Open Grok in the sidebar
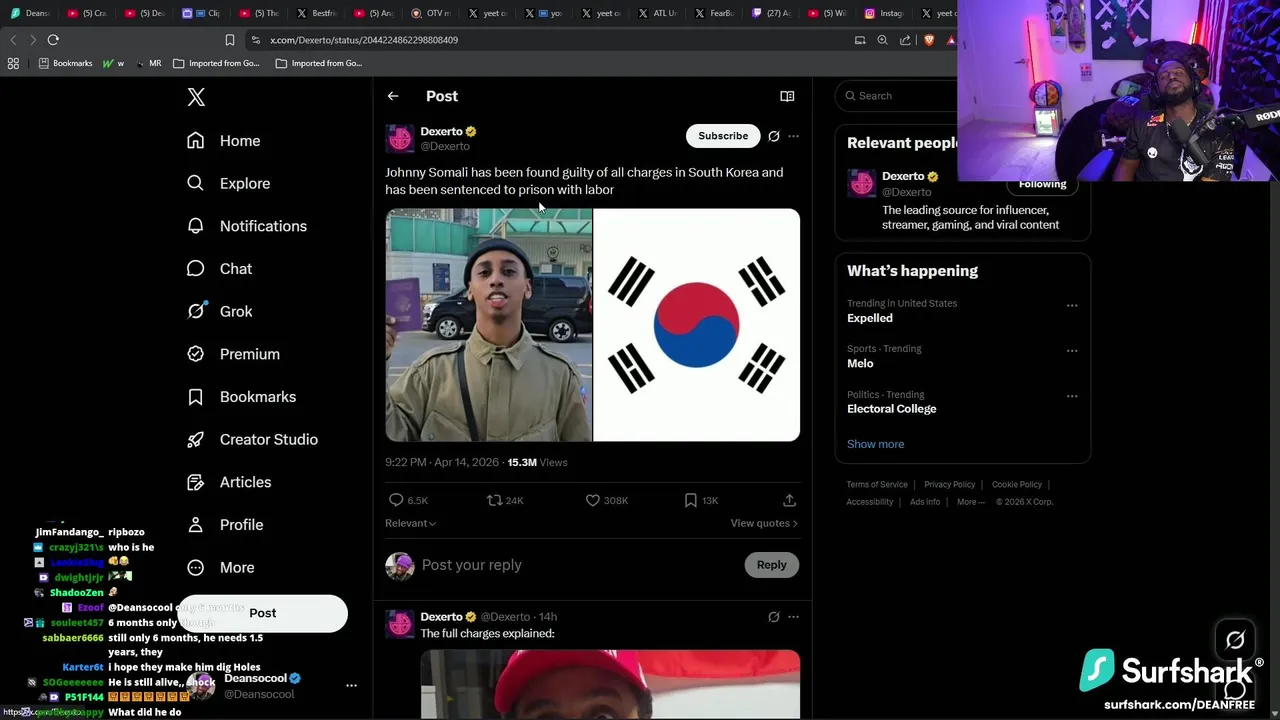Image resolution: width=1280 pixels, height=720 pixels. 220,311
